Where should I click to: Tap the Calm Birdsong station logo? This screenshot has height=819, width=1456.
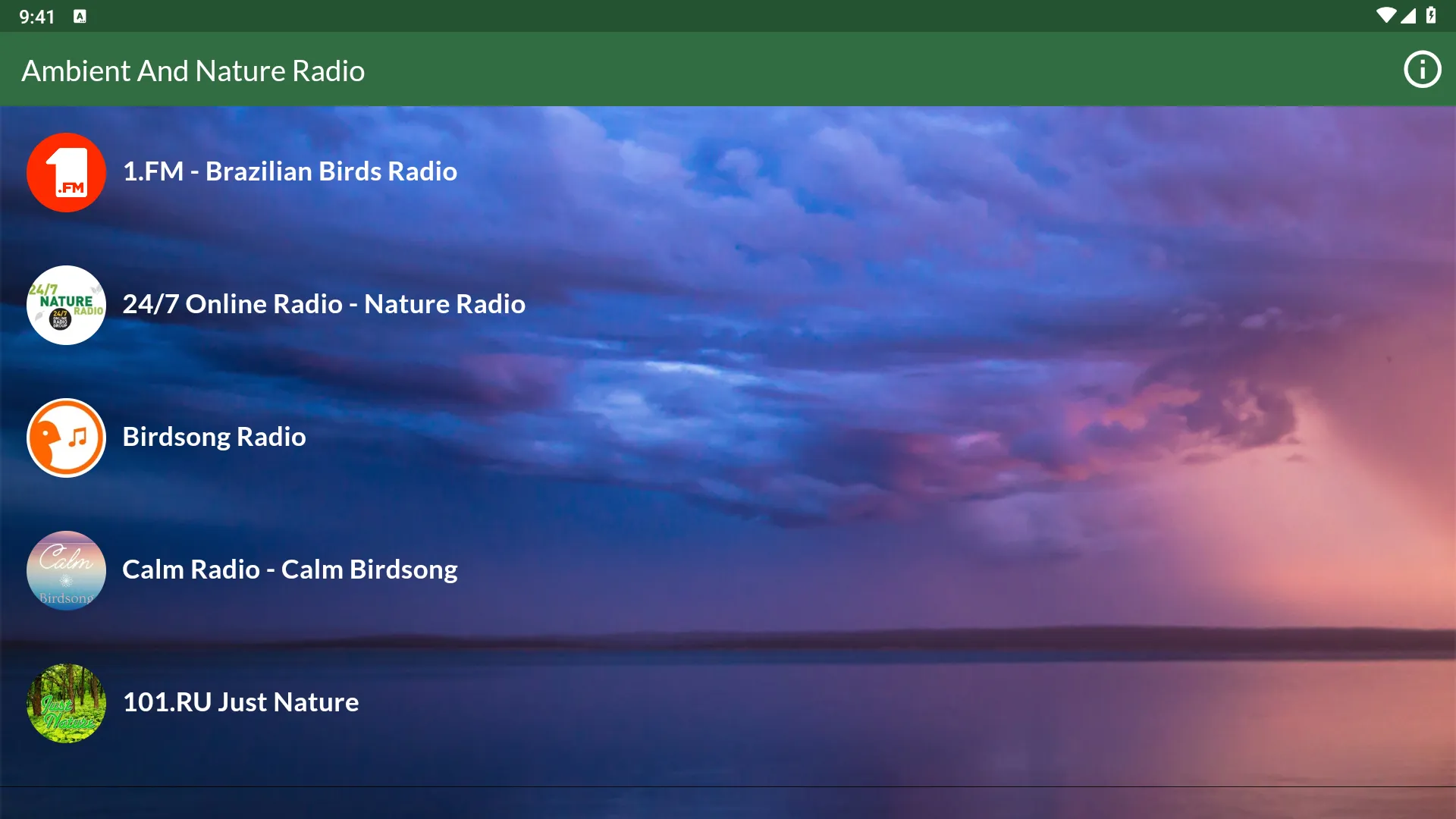coord(66,570)
